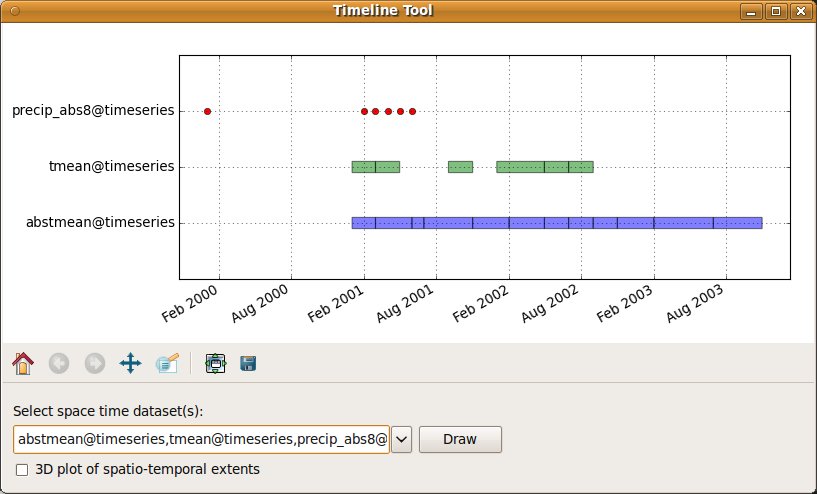Screen dimensions: 817x494
Task: Select the first green tmean bar segment
Action: (363, 167)
